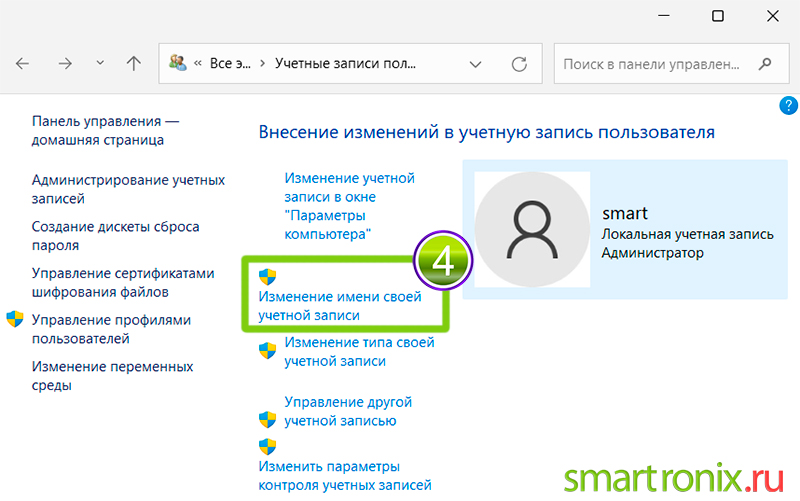The image size is (800, 501).
Task: Expand chevron between breadcrumb segments
Action: [x=262, y=63]
